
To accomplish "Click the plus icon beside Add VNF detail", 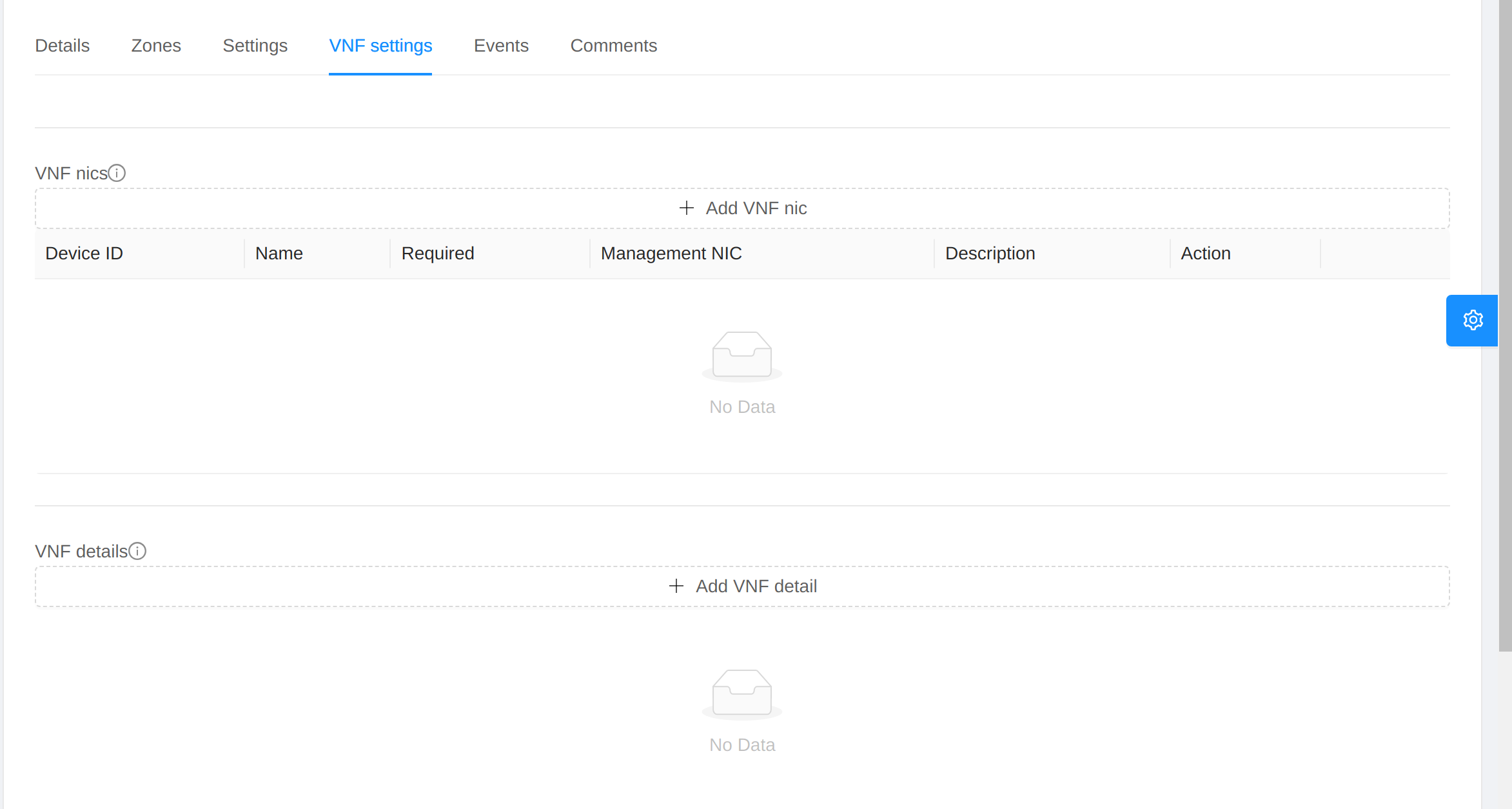I will [676, 586].
